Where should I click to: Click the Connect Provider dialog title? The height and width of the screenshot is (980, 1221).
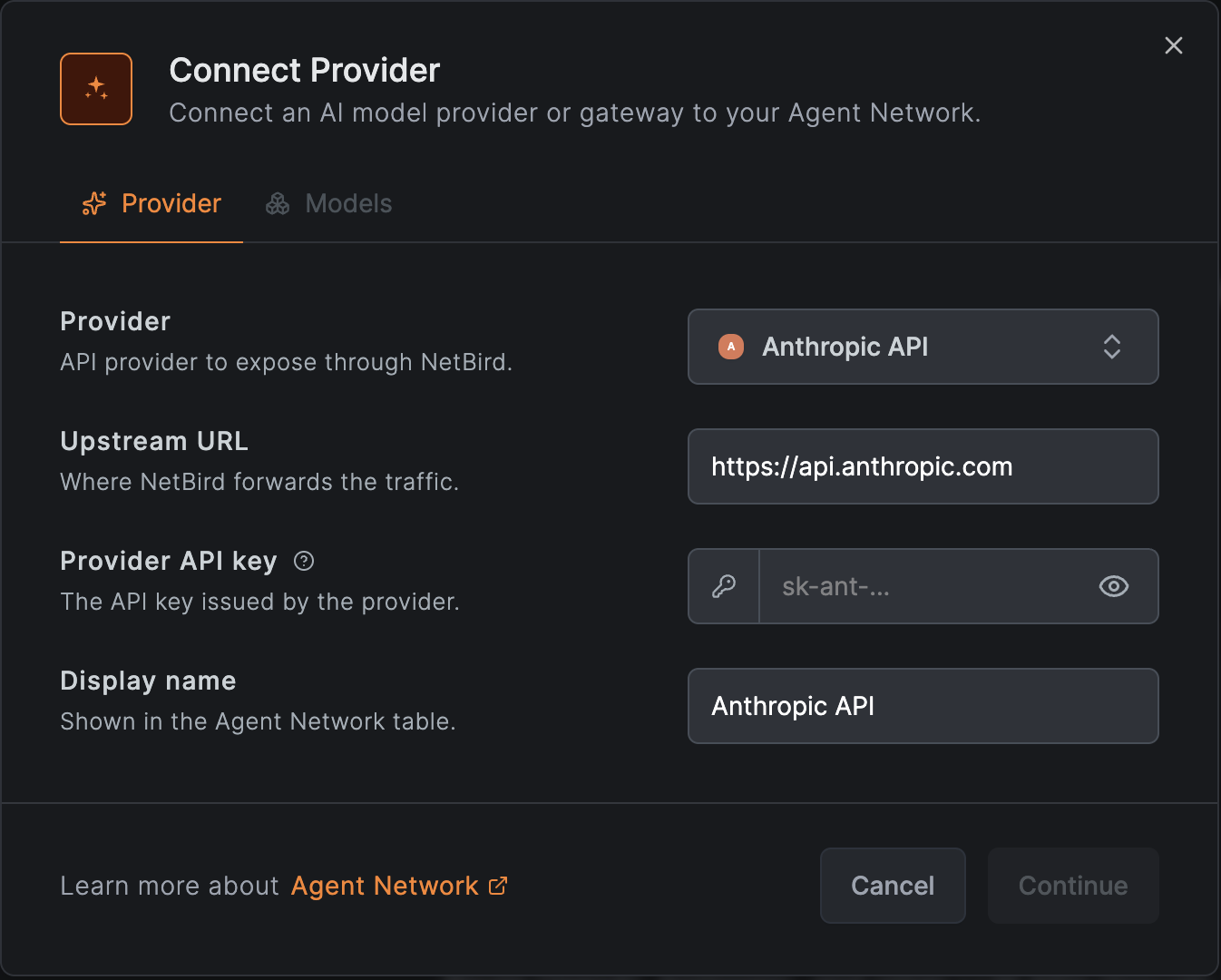[x=305, y=70]
